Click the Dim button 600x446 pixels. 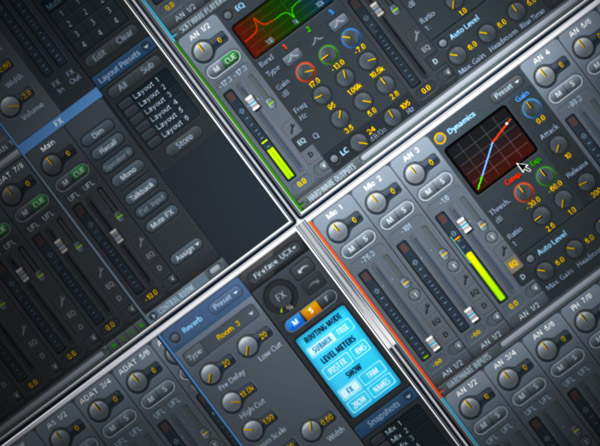pos(98,132)
